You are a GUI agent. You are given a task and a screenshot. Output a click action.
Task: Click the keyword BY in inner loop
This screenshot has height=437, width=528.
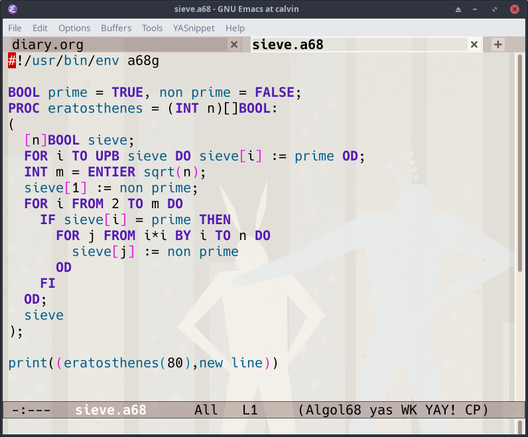[183, 236]
